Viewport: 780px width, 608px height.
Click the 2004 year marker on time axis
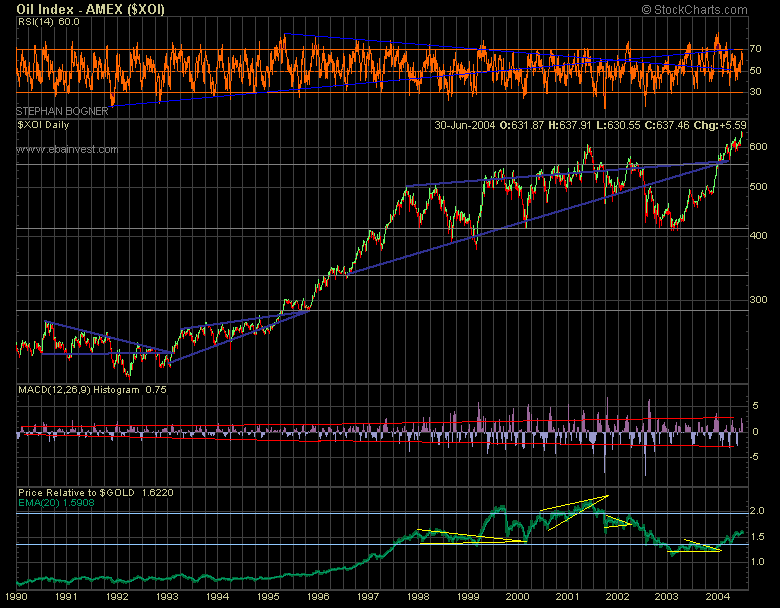[x=716, y=596]
